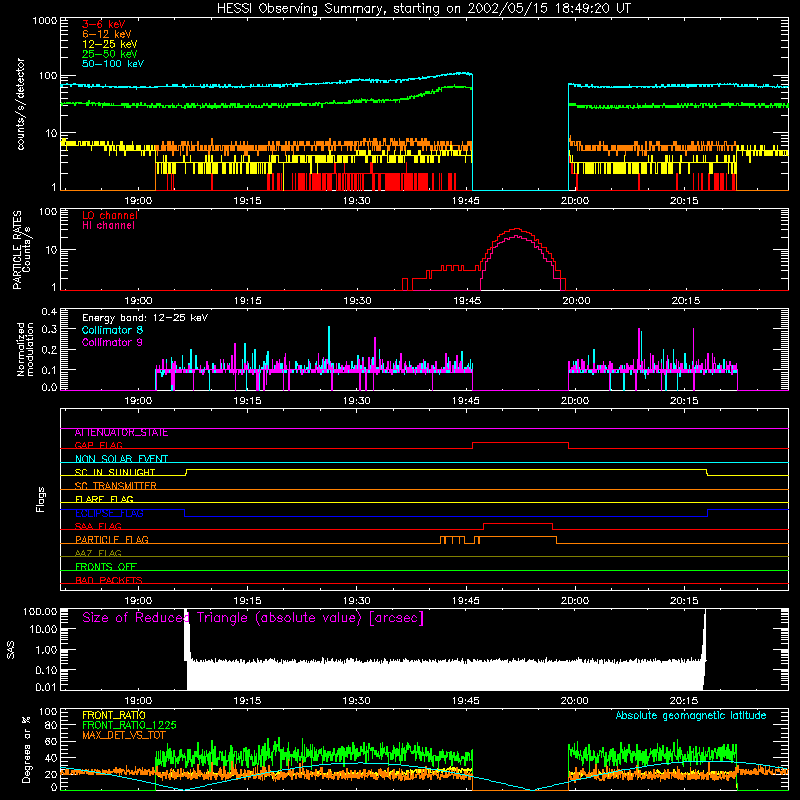Click the red 3-6 keV legend label
The image size is (800, 800).
[x=104, y=24]
